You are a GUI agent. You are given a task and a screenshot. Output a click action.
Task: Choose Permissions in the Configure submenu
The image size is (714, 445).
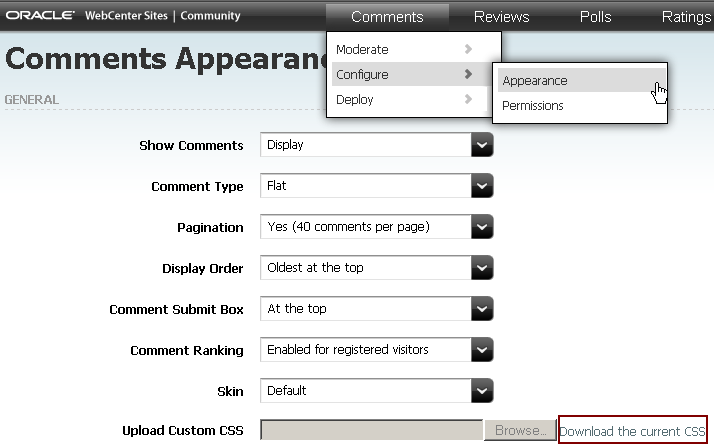pos(581,106)
